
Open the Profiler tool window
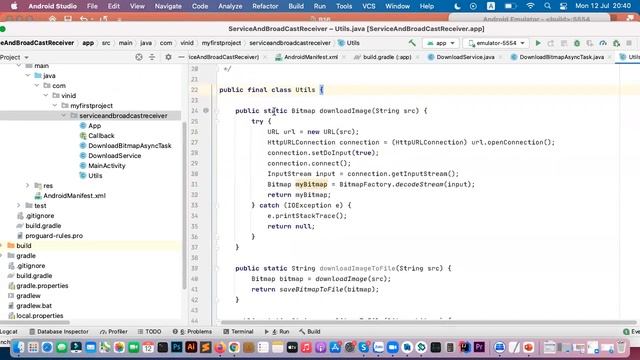(x=114, y=332)
